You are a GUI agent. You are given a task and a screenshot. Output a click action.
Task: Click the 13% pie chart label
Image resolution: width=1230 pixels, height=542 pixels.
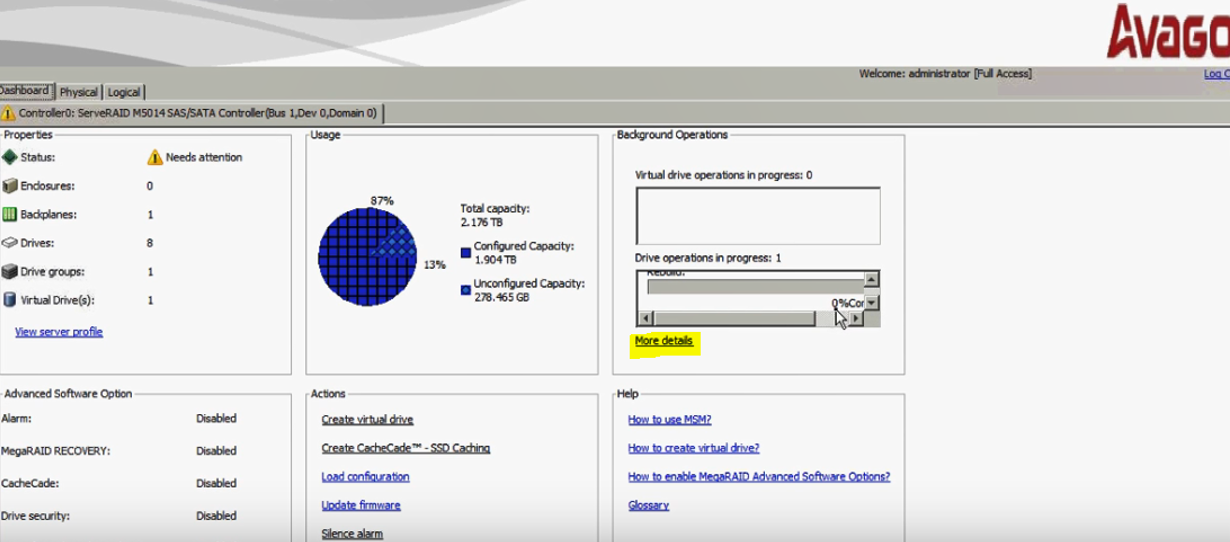434,265
